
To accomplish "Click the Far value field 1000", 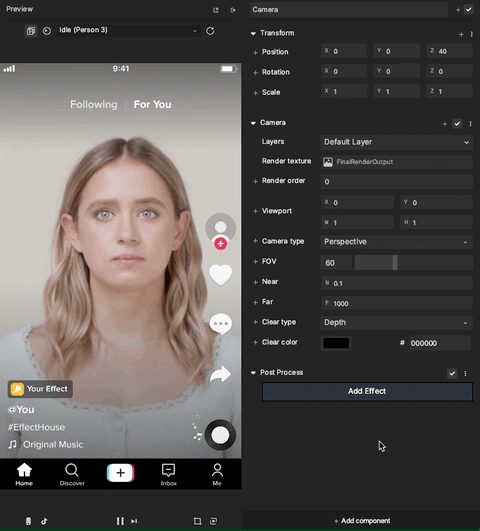I will [396, 303].
